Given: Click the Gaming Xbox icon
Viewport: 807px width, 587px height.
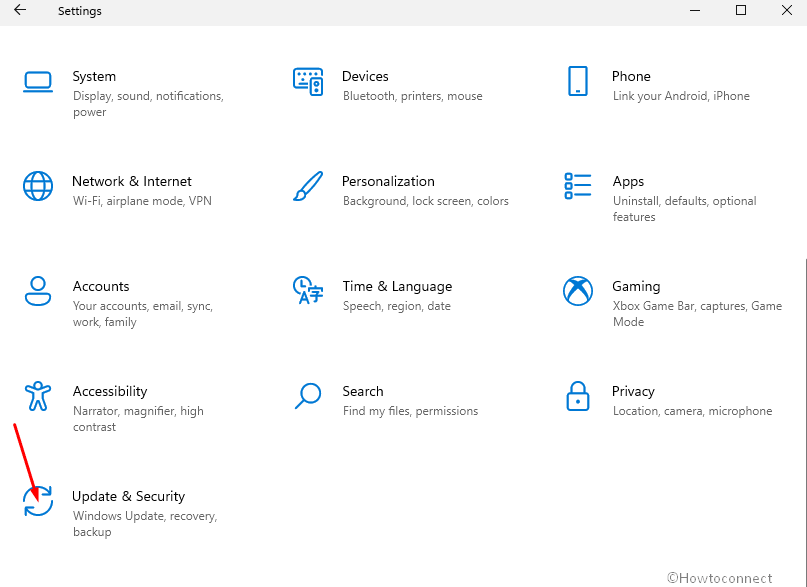Looking at the screenshot, I should (577, 291).
